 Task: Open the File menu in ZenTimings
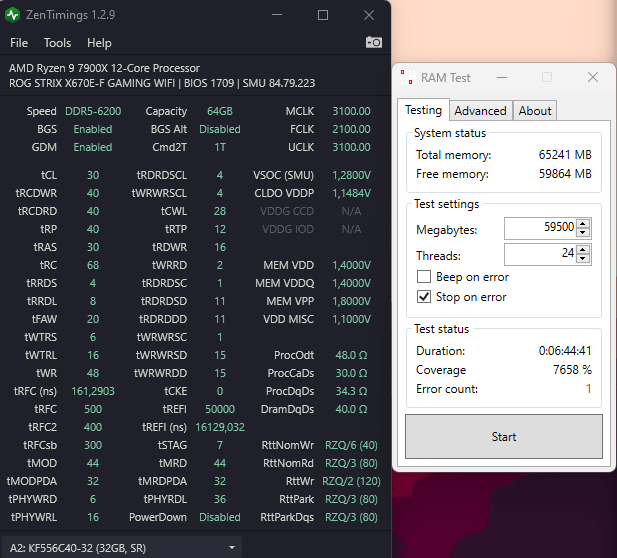[x=19, y=42]
